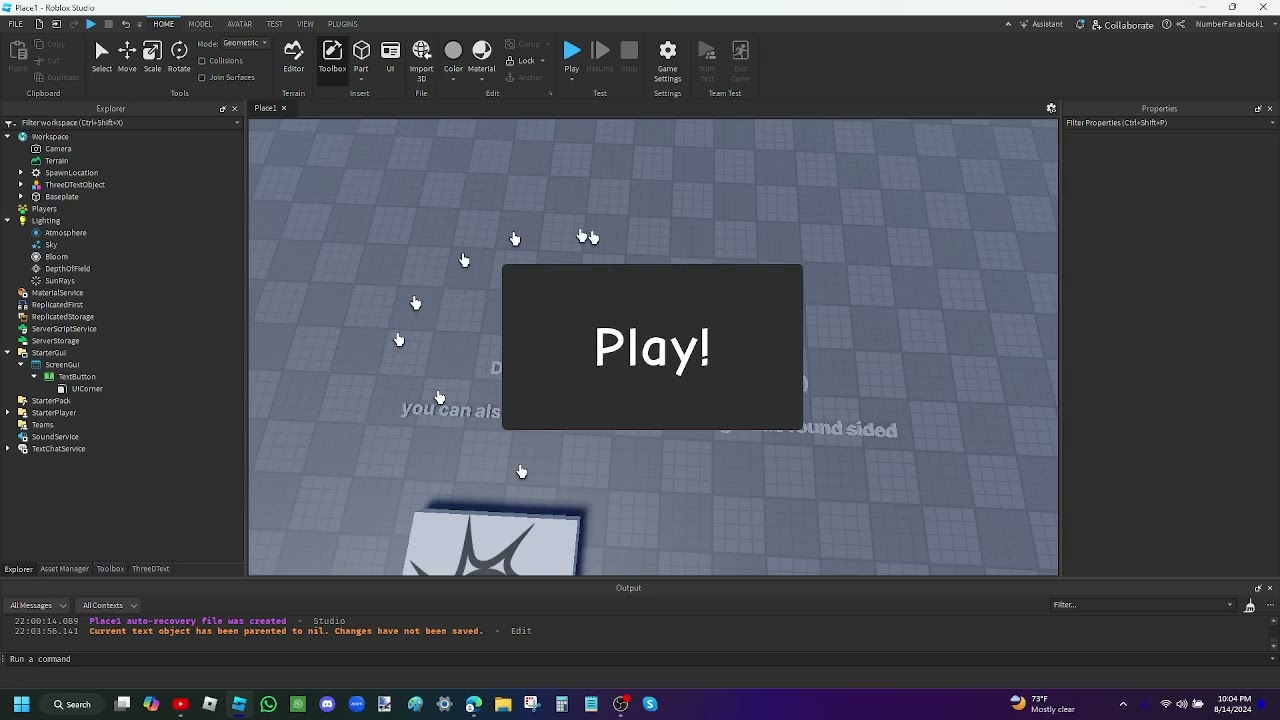The height and width of the screenshot is (720, 1280).
Task: Open the FILE menu
Action: [15, 24]
